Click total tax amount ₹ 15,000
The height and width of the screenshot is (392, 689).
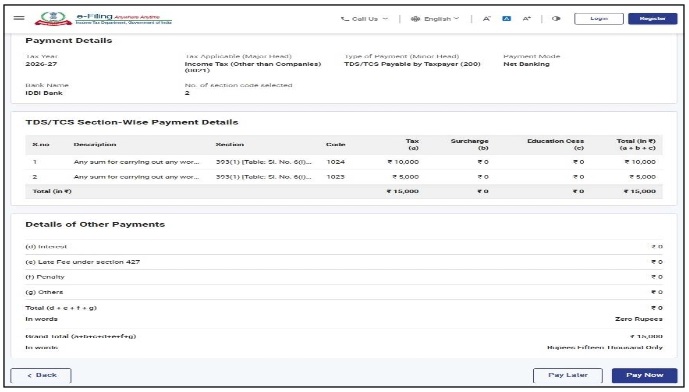pyautogui.click(x=403, y=192)
